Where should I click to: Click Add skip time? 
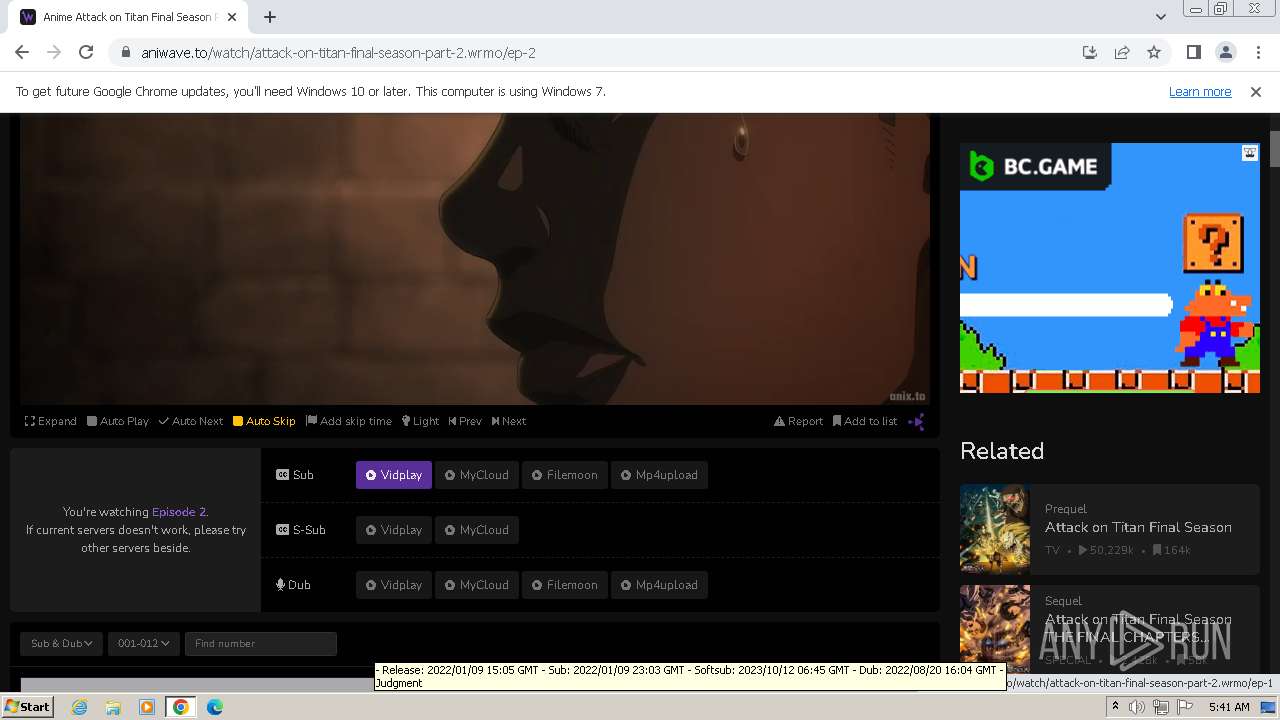tap(349, 421)
